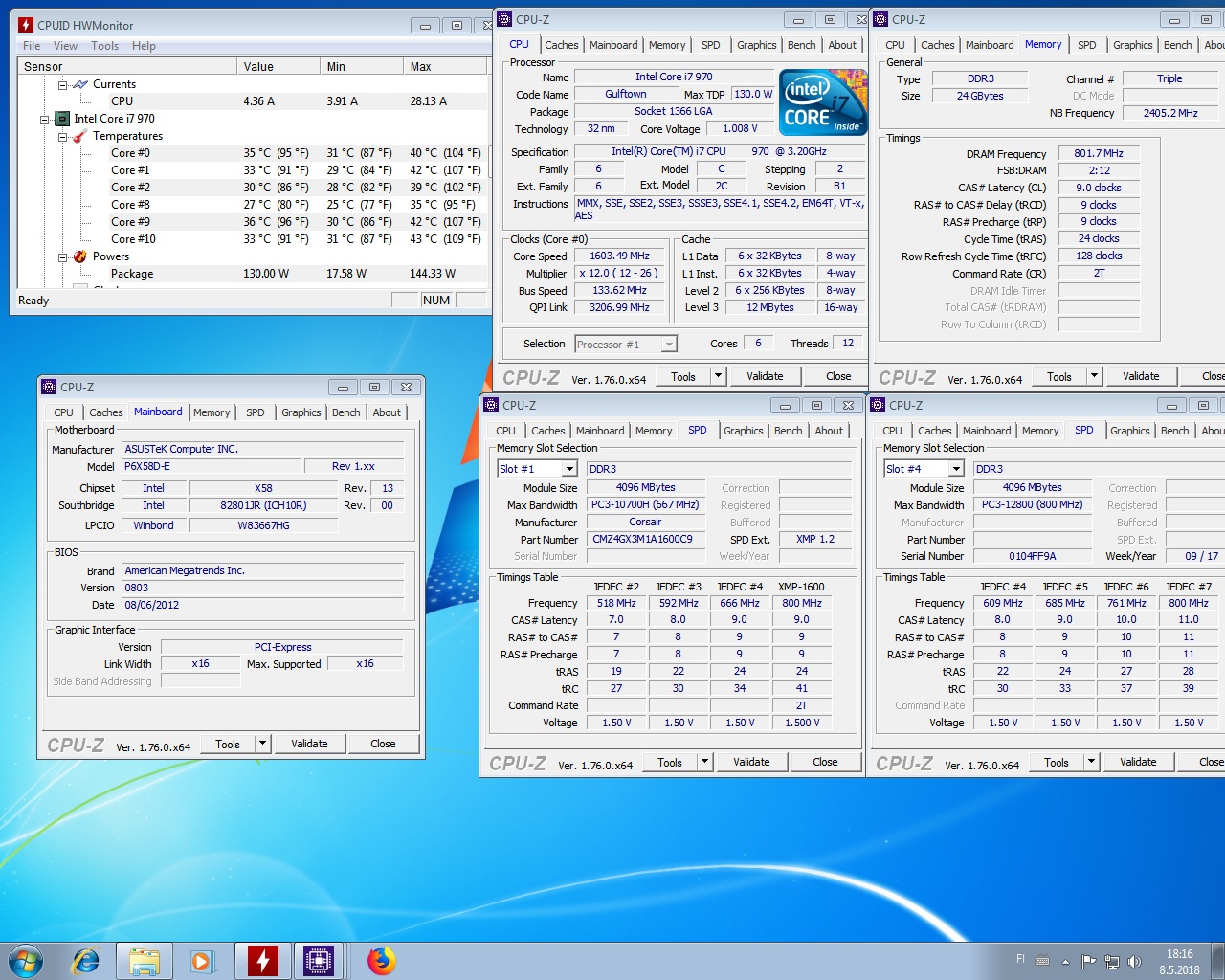Image resolution: width=1225 pixels, height=980 pixels.
Task: Click the HWMonitor title bar lightning icon
Action: [x=27, y=25]
